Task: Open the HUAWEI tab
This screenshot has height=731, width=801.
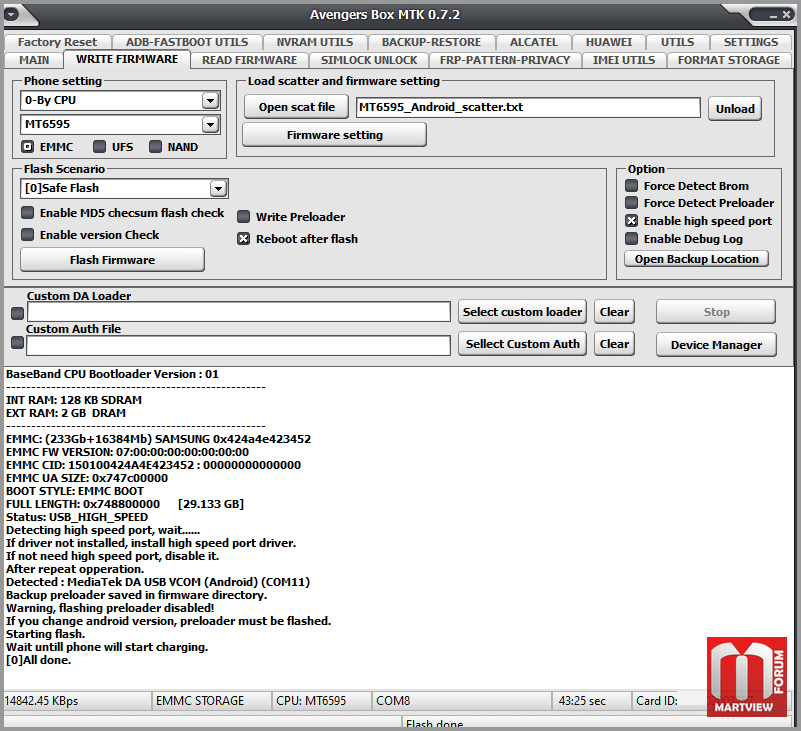Action: pyautogui.click(x=608, y=42)
